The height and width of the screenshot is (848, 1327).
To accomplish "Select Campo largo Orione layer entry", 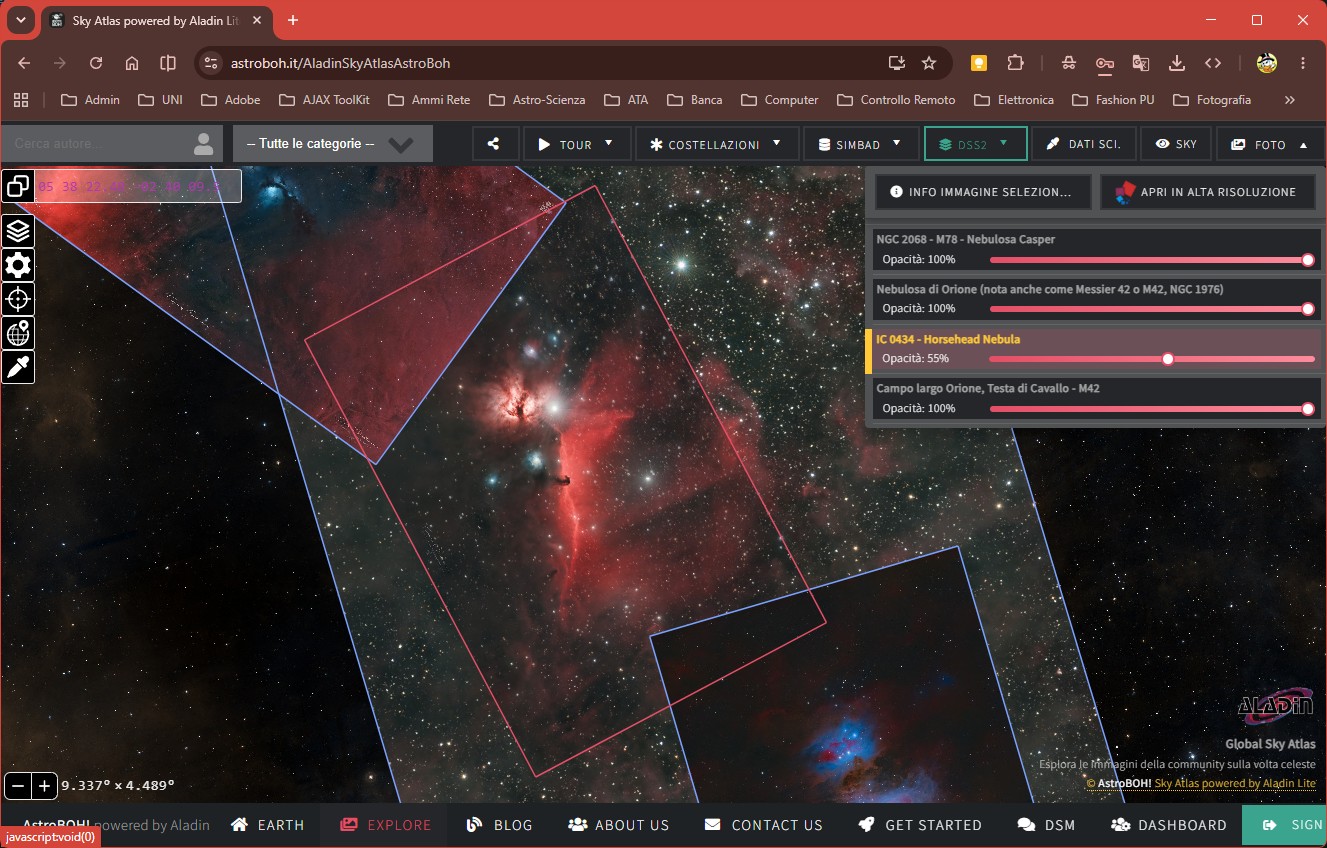I will (x=1095, y=398).
